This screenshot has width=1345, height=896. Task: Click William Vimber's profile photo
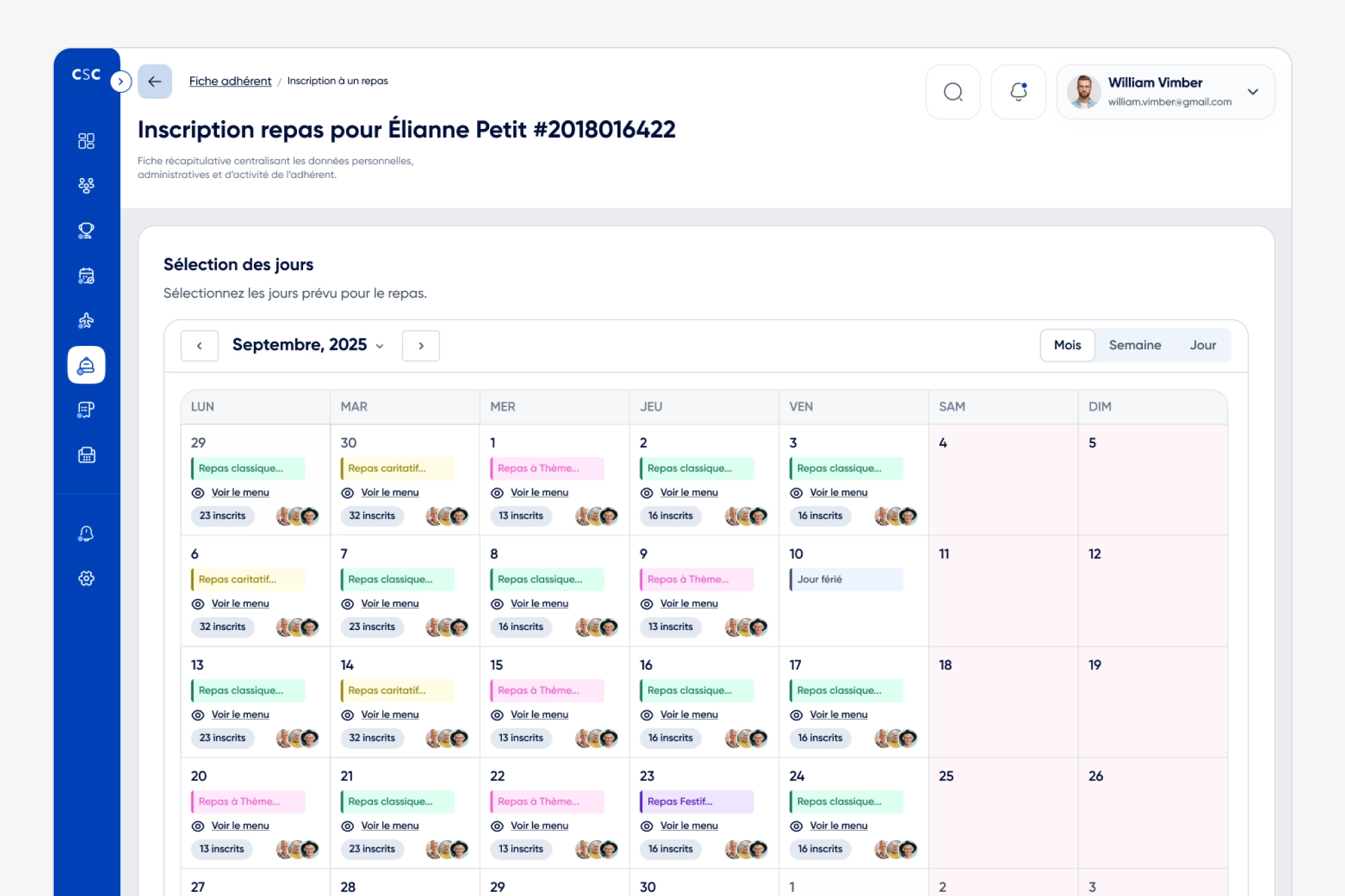(x=1084, y=92)
